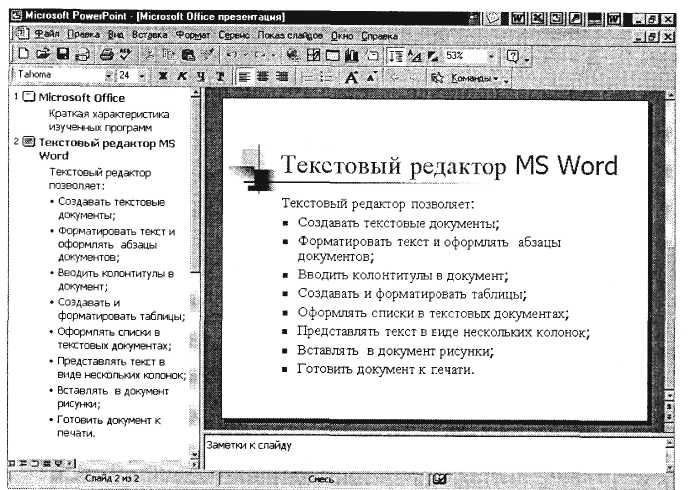Apply bulleted list formatting

click(x=326, y=78)
